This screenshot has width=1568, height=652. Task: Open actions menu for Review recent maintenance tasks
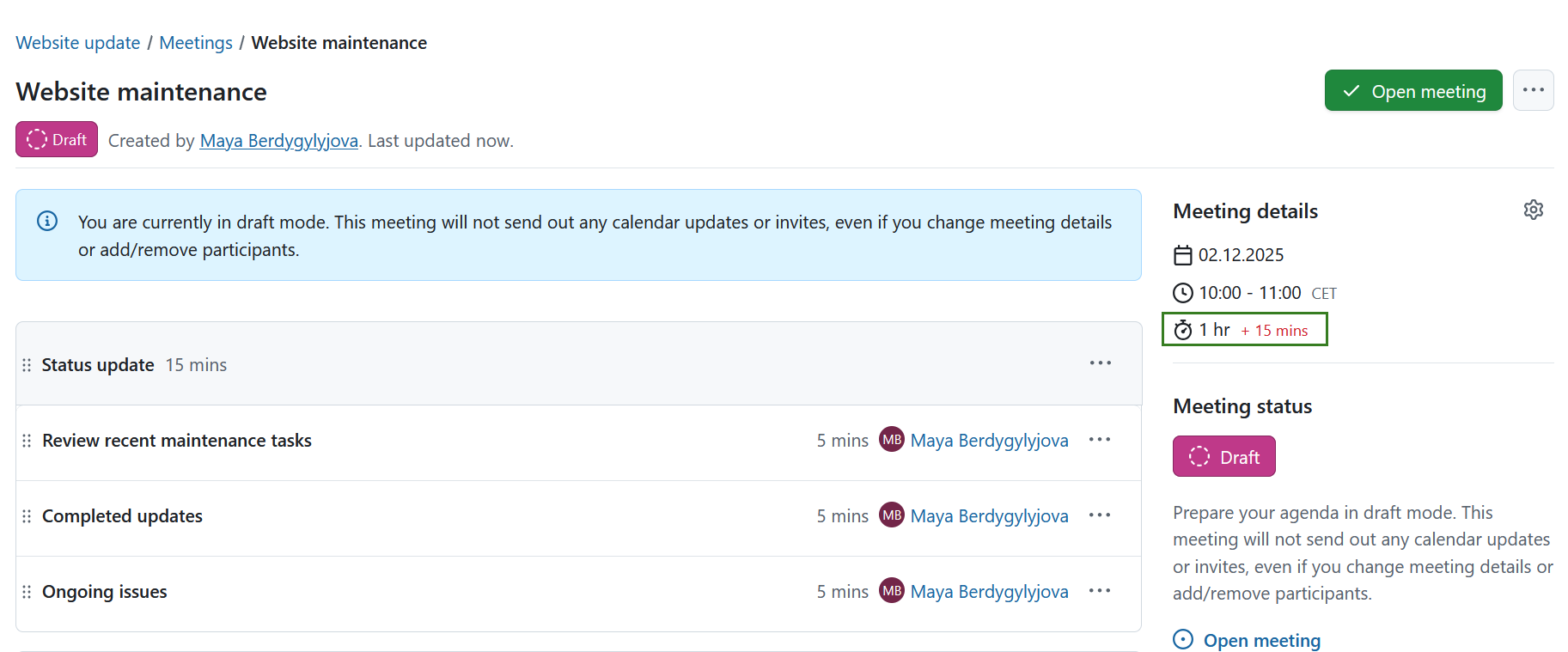1099,440
